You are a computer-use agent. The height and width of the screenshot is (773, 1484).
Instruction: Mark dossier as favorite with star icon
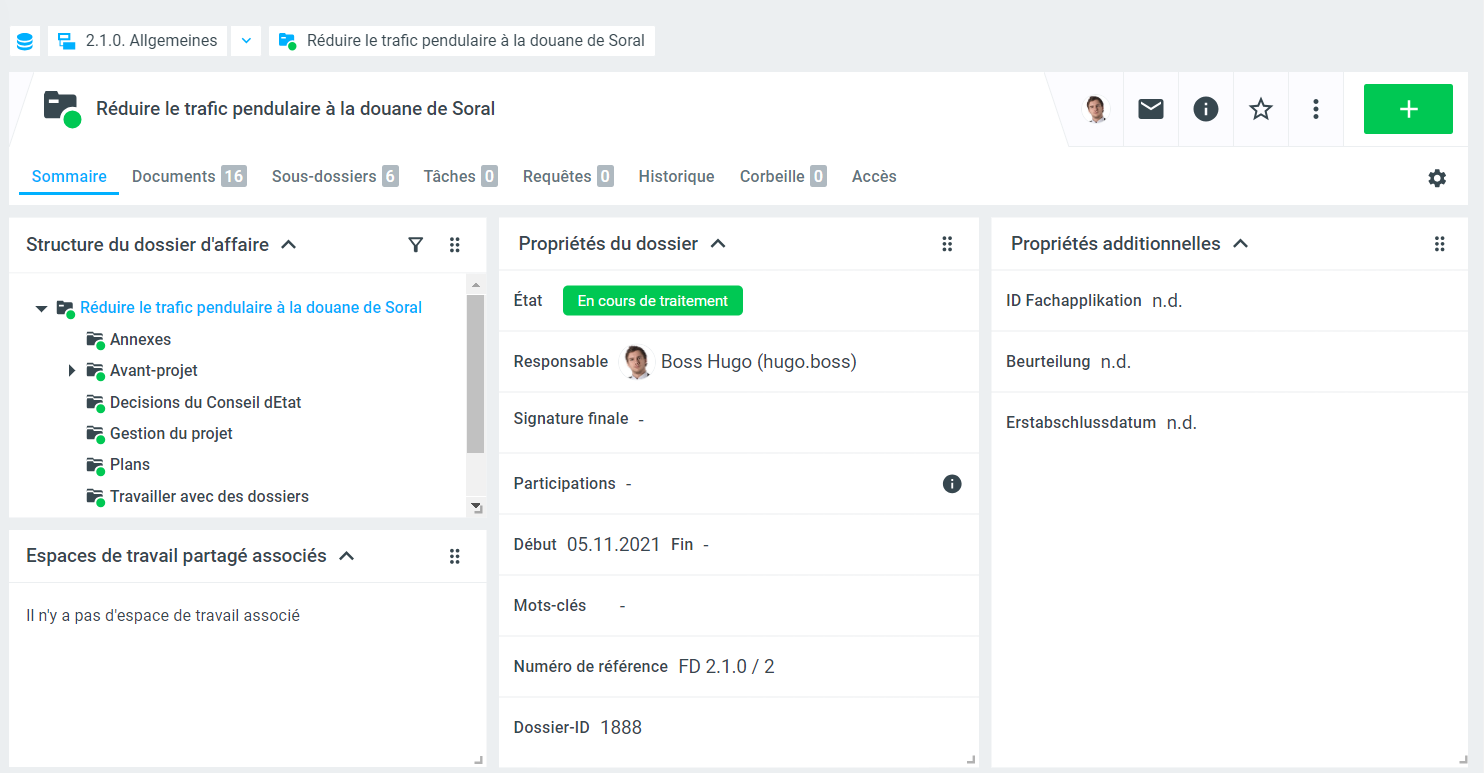click(x=1261, y=109)
